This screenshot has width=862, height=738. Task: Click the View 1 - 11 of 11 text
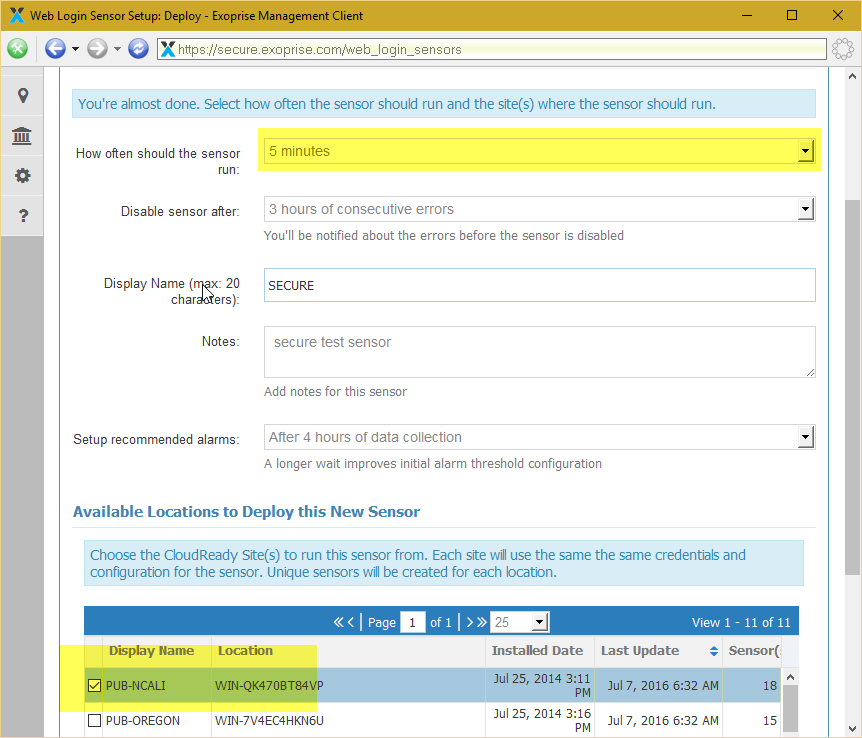coord(741,623)
